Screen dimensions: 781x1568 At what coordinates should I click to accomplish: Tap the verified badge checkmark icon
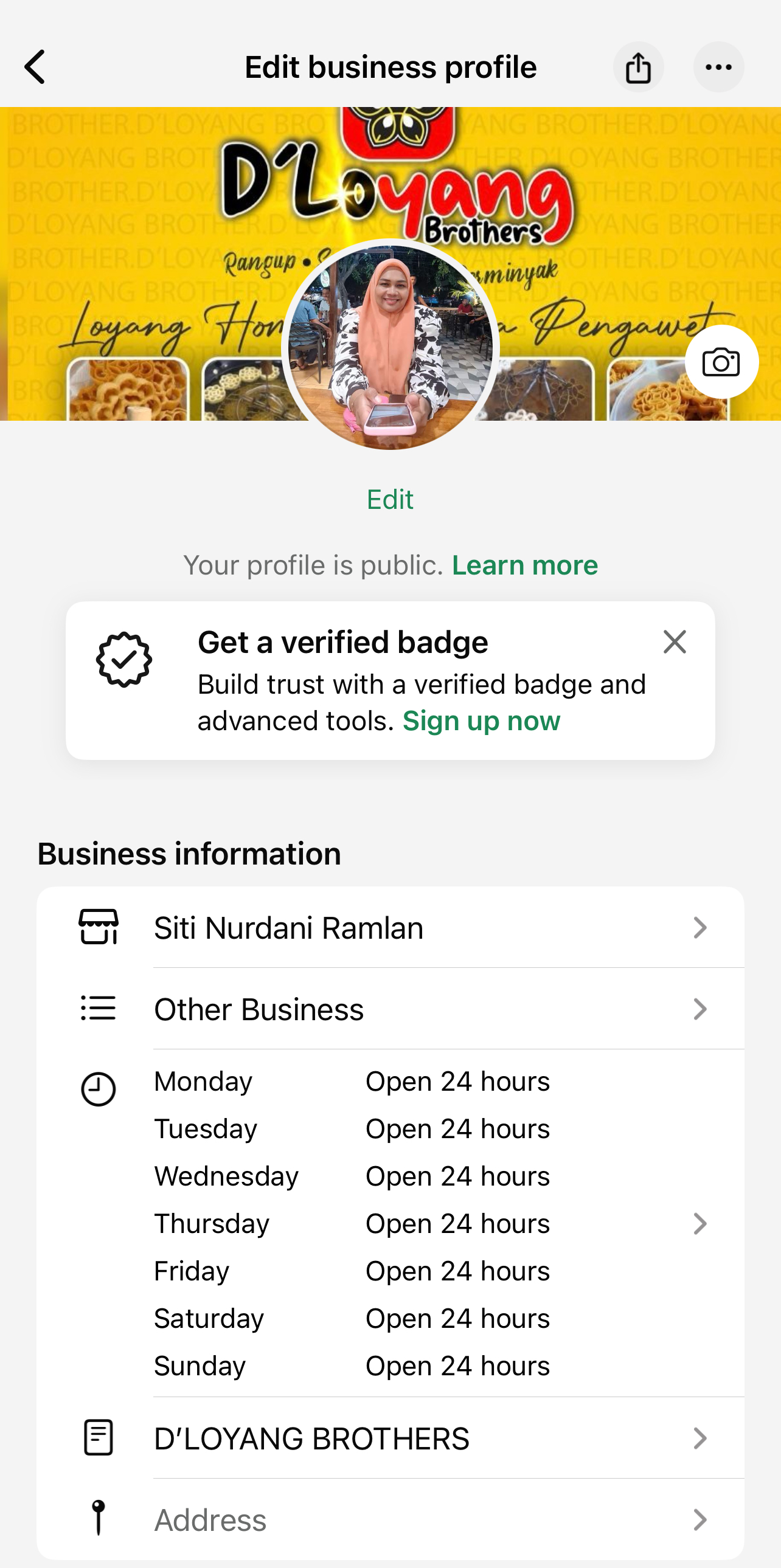pyautogui.click(x=123, y=659)
